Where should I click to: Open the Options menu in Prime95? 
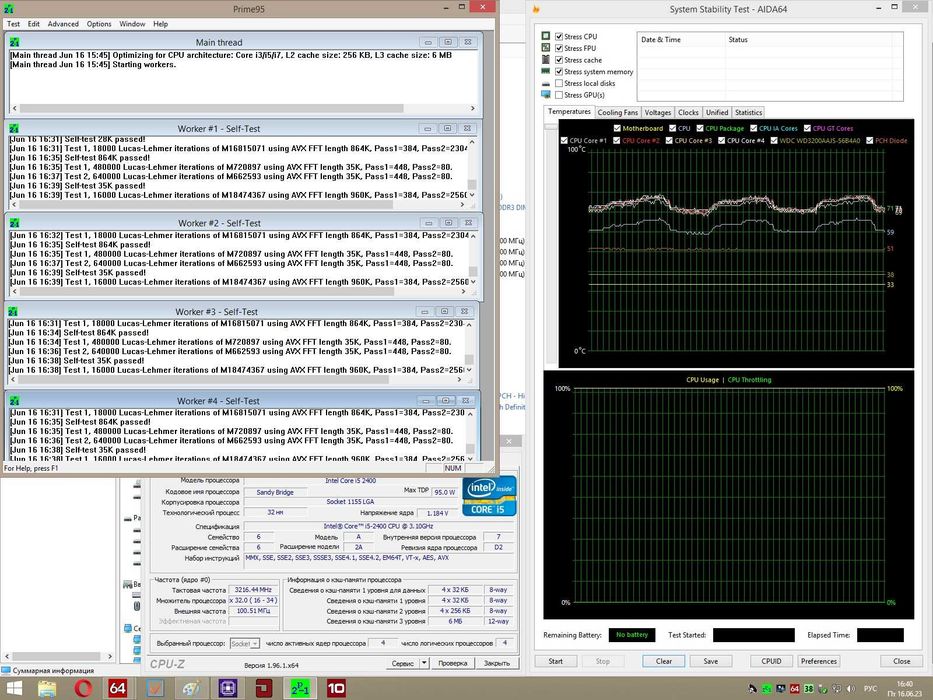[99, 24]
